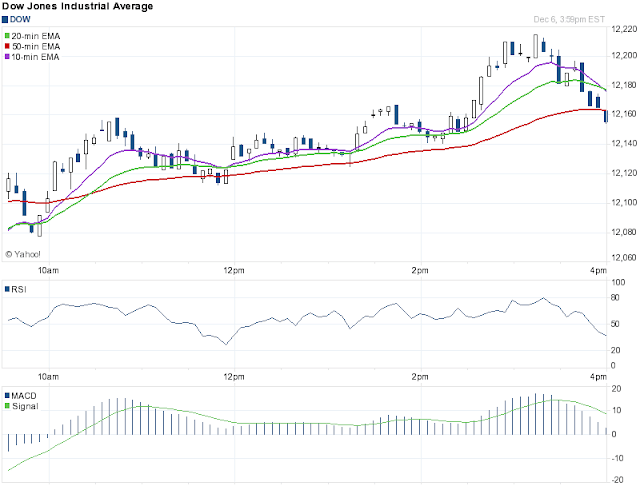640x486 pixels.
Task: Click the purple 10-min EMA color square
Action: click(7, 57)
